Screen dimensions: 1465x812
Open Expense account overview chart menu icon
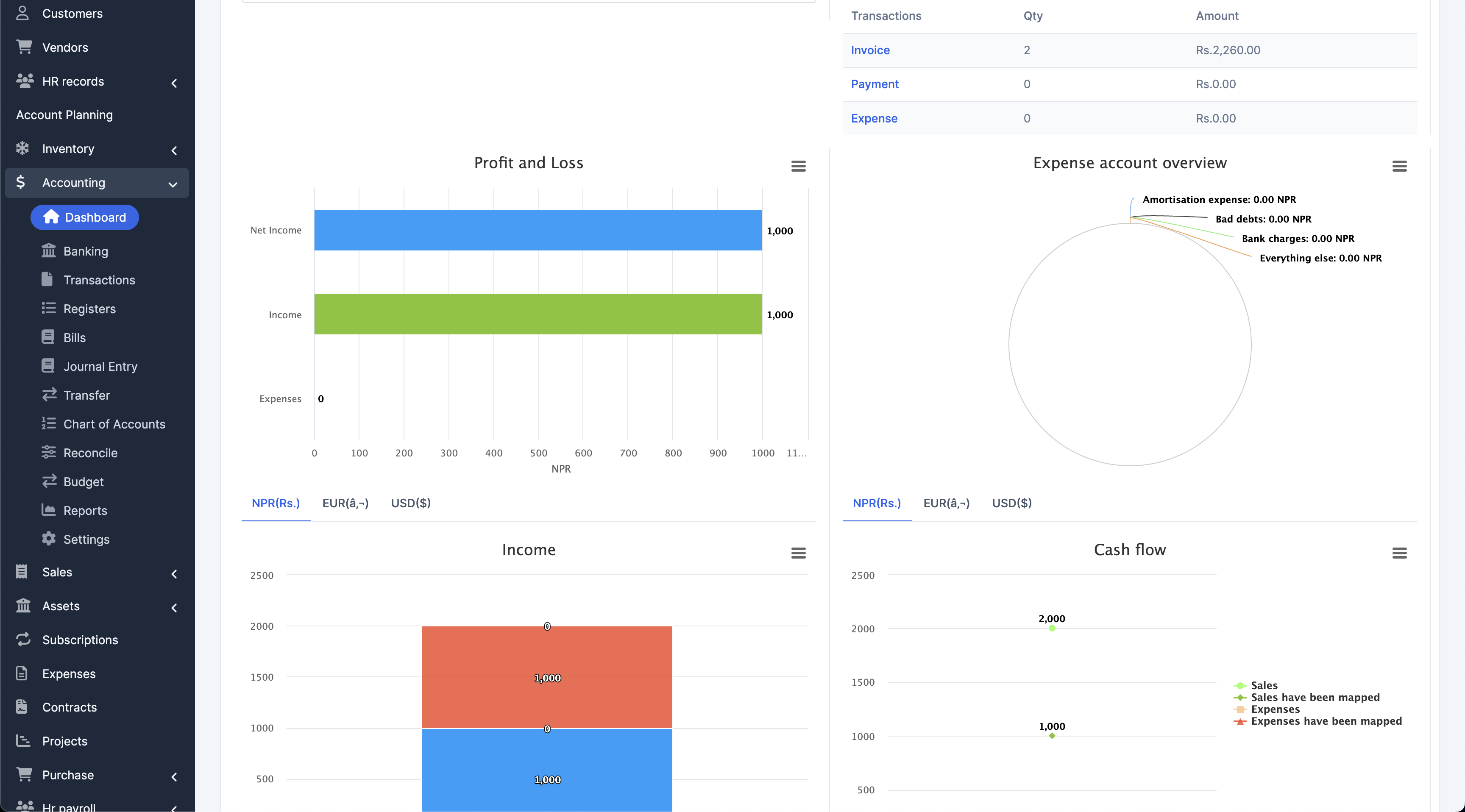click(x=1399, y=166)
